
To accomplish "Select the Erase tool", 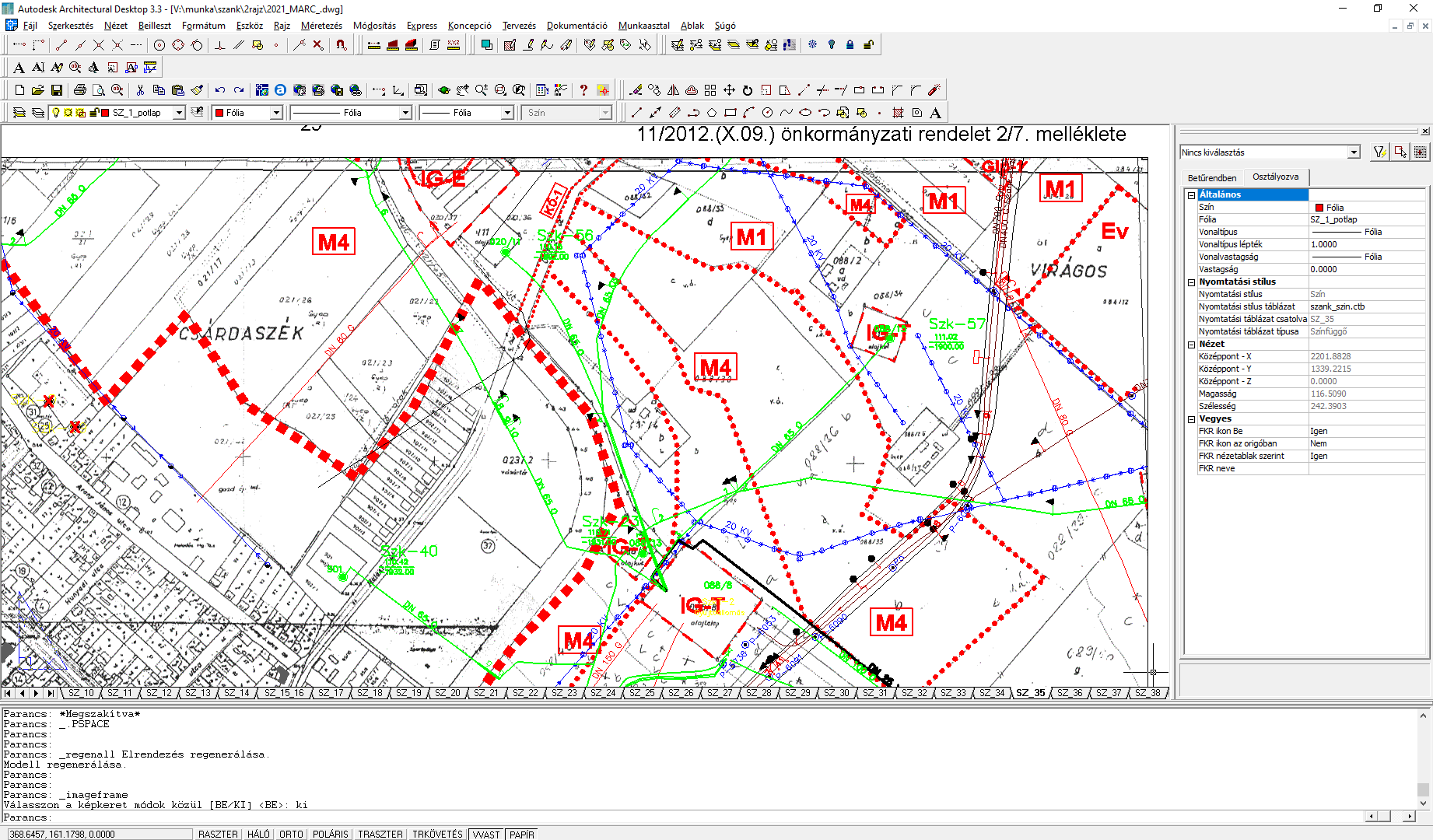I will pos(636,90).
